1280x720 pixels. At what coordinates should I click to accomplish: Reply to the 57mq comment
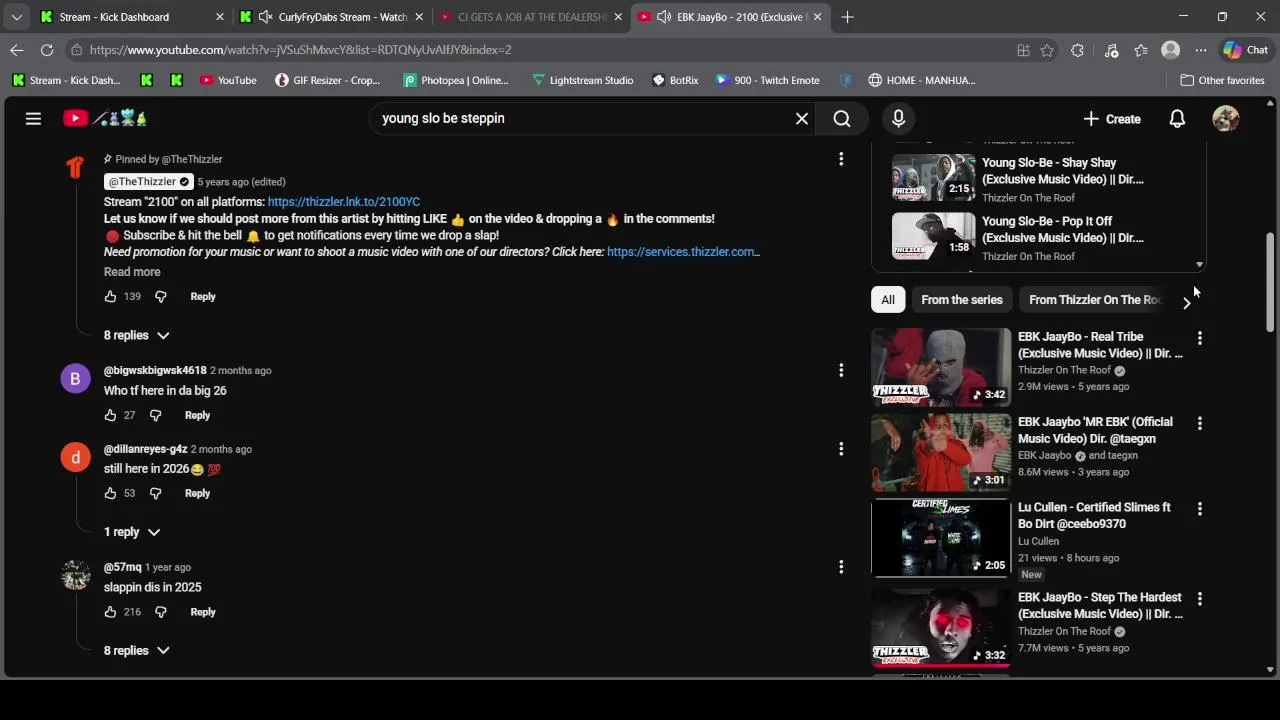(203, 612)
